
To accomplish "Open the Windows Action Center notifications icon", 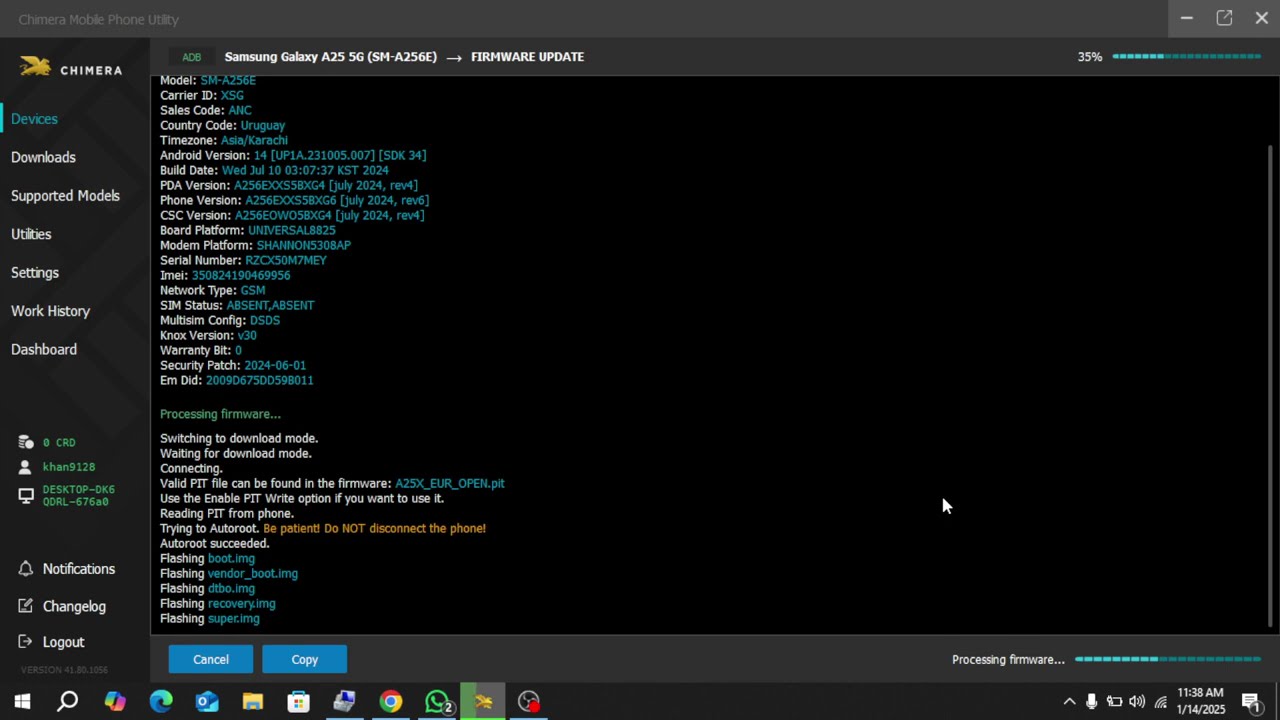I will click(1250, 702).
